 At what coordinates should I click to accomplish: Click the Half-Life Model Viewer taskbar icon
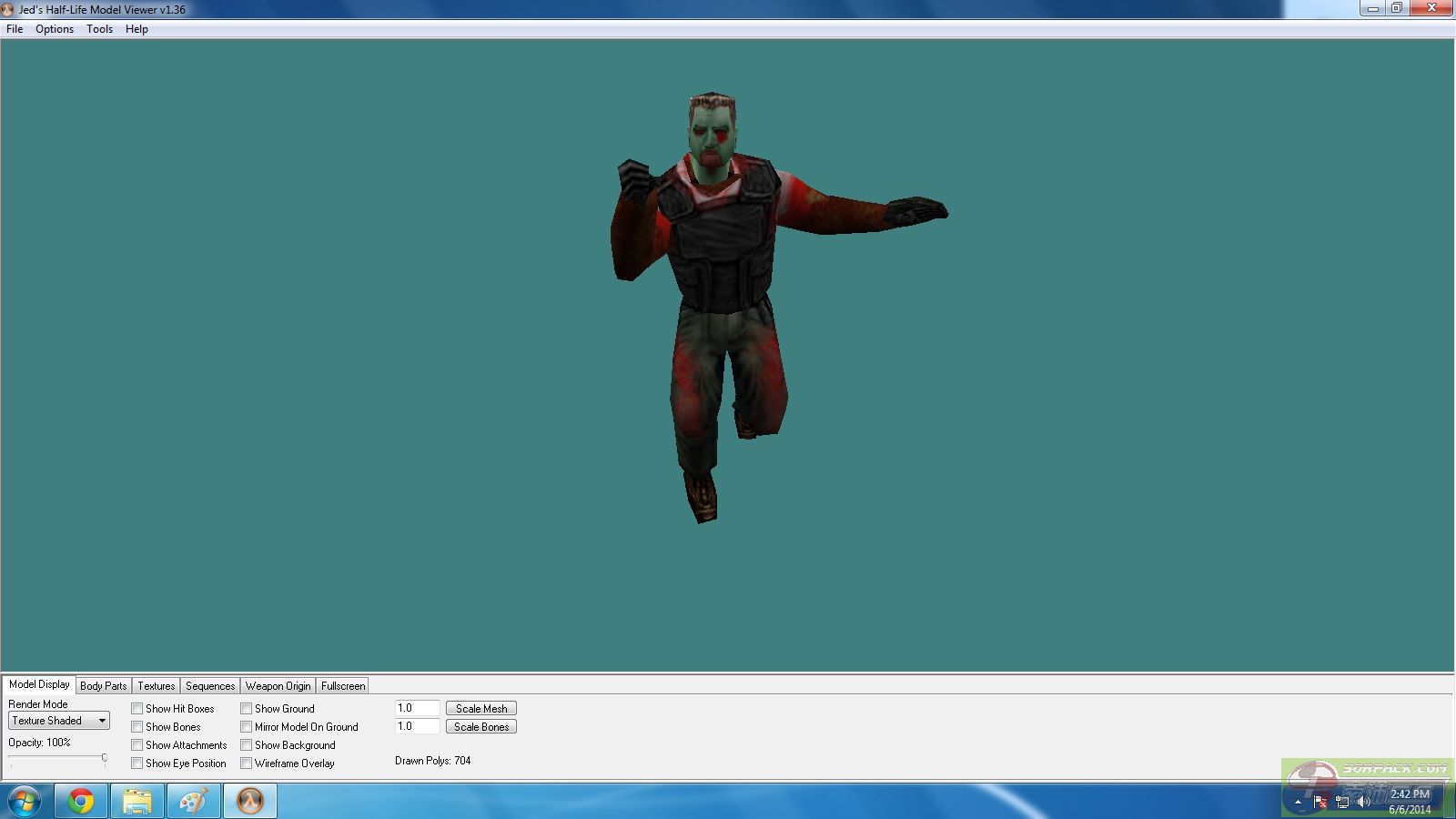pyautogui.click(x=249, y=801)
